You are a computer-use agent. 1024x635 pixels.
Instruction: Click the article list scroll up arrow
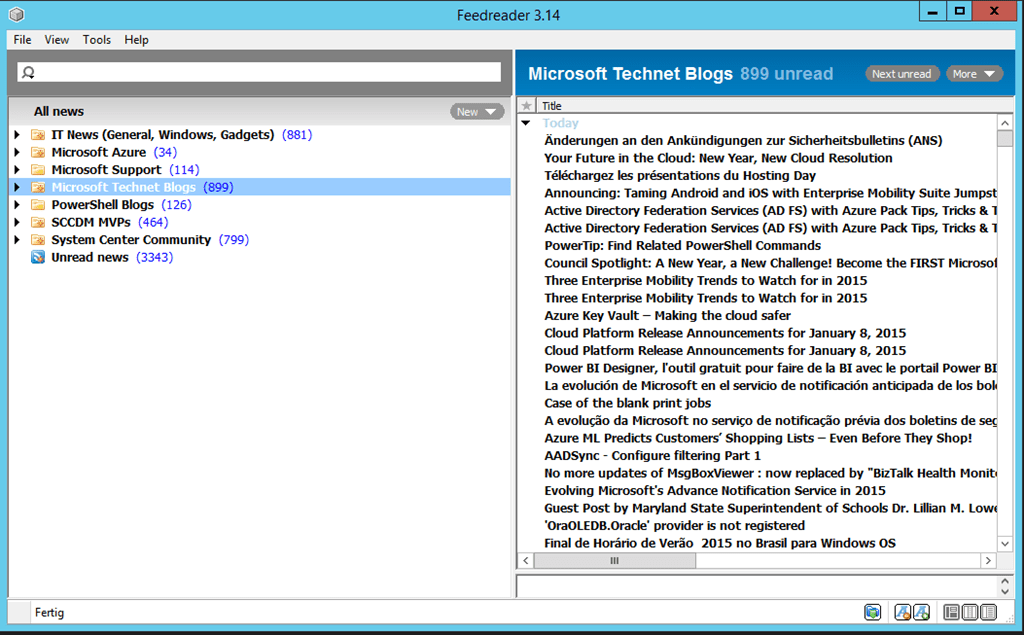[x=1005, y=123]
